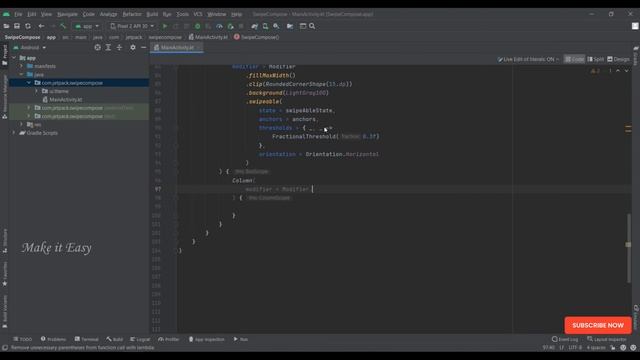Click Select Opened File target icon

pyautogui.click(x=97, y=48)
